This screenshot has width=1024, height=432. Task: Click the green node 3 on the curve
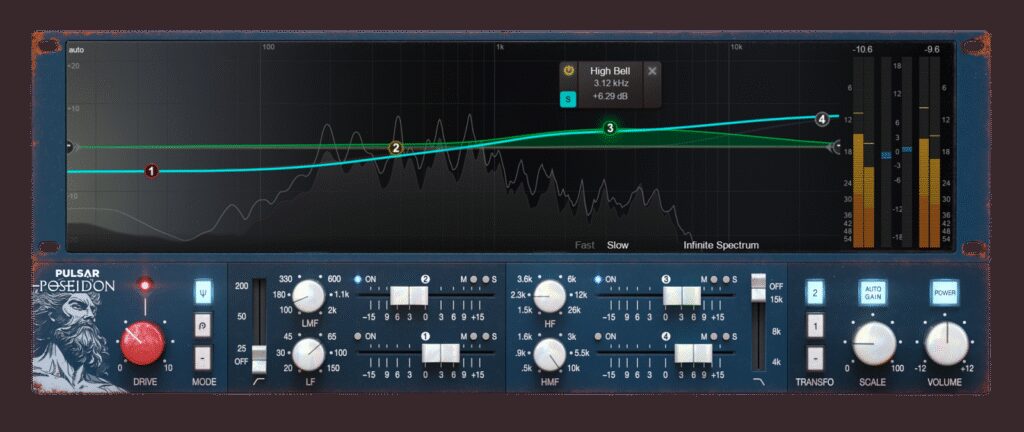pos(609,128)
